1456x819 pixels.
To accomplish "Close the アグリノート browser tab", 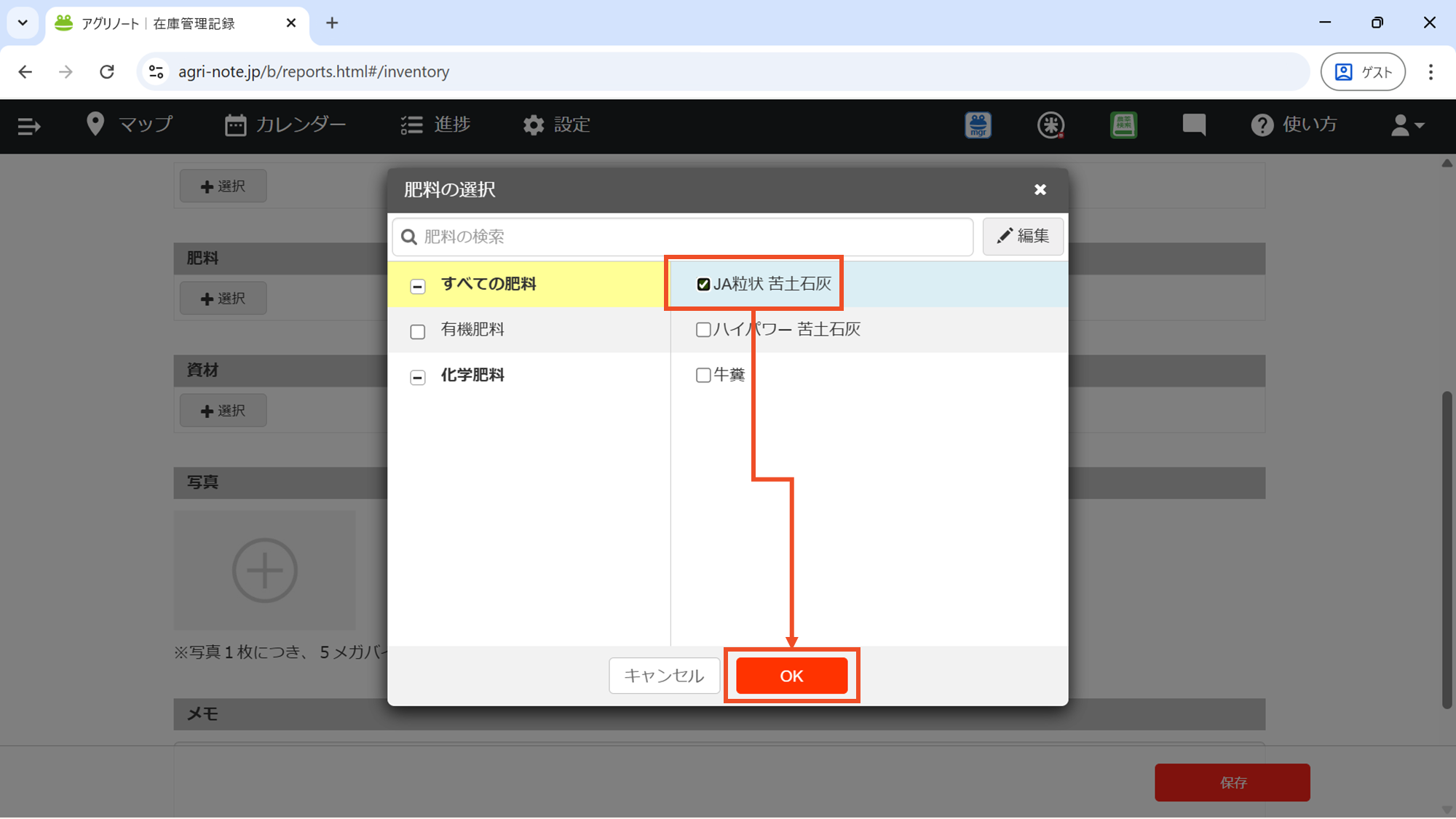I will 291,23.
